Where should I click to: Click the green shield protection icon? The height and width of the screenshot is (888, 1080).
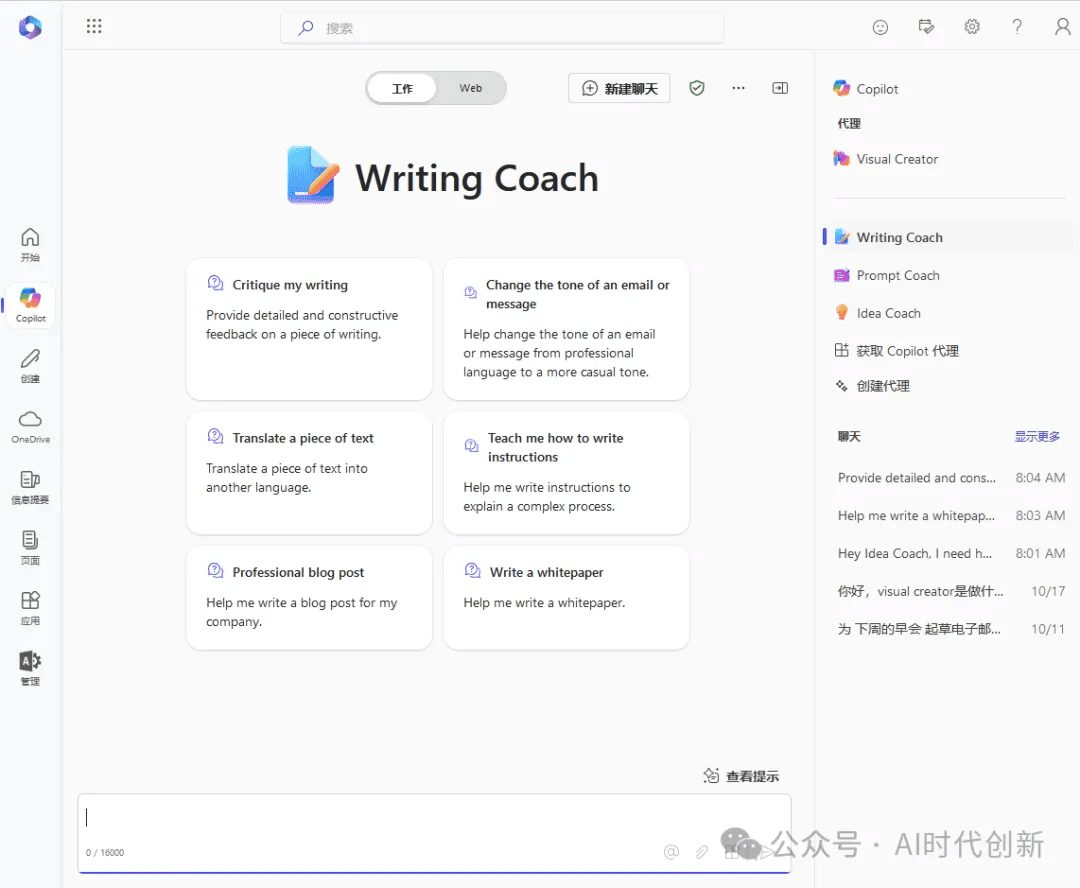click(696, 88)
